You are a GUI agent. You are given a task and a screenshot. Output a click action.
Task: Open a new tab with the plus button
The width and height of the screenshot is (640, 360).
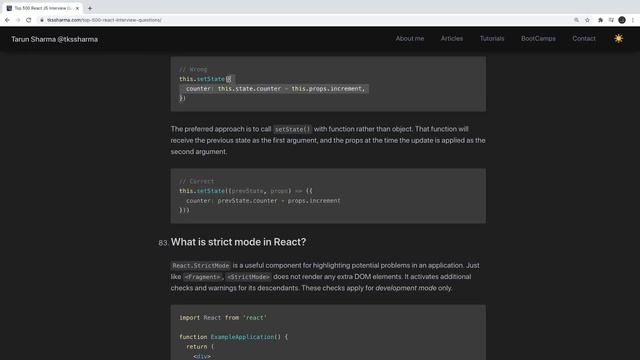click(x=90, y=8)
